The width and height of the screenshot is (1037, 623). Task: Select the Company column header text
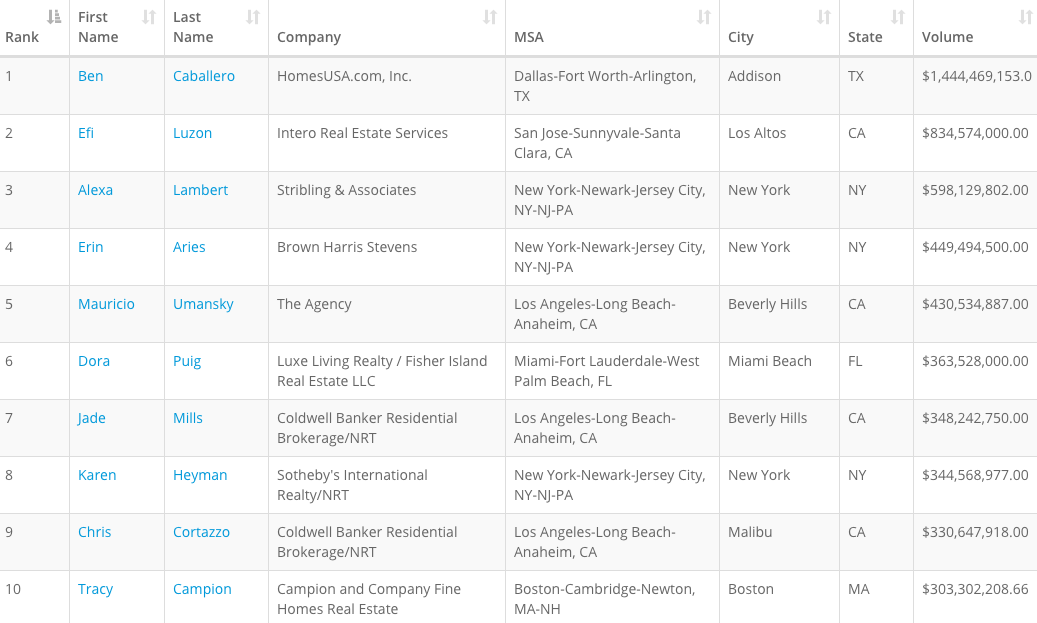point(309,37)
